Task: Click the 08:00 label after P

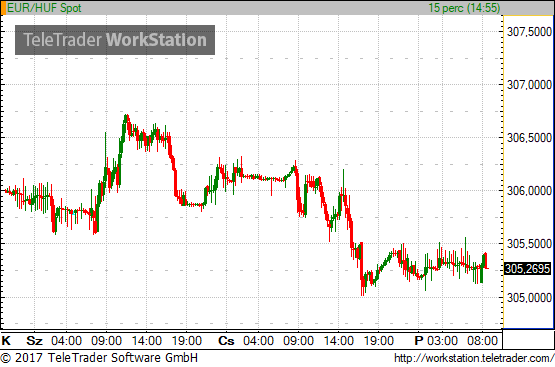Action: pos(482,341)
